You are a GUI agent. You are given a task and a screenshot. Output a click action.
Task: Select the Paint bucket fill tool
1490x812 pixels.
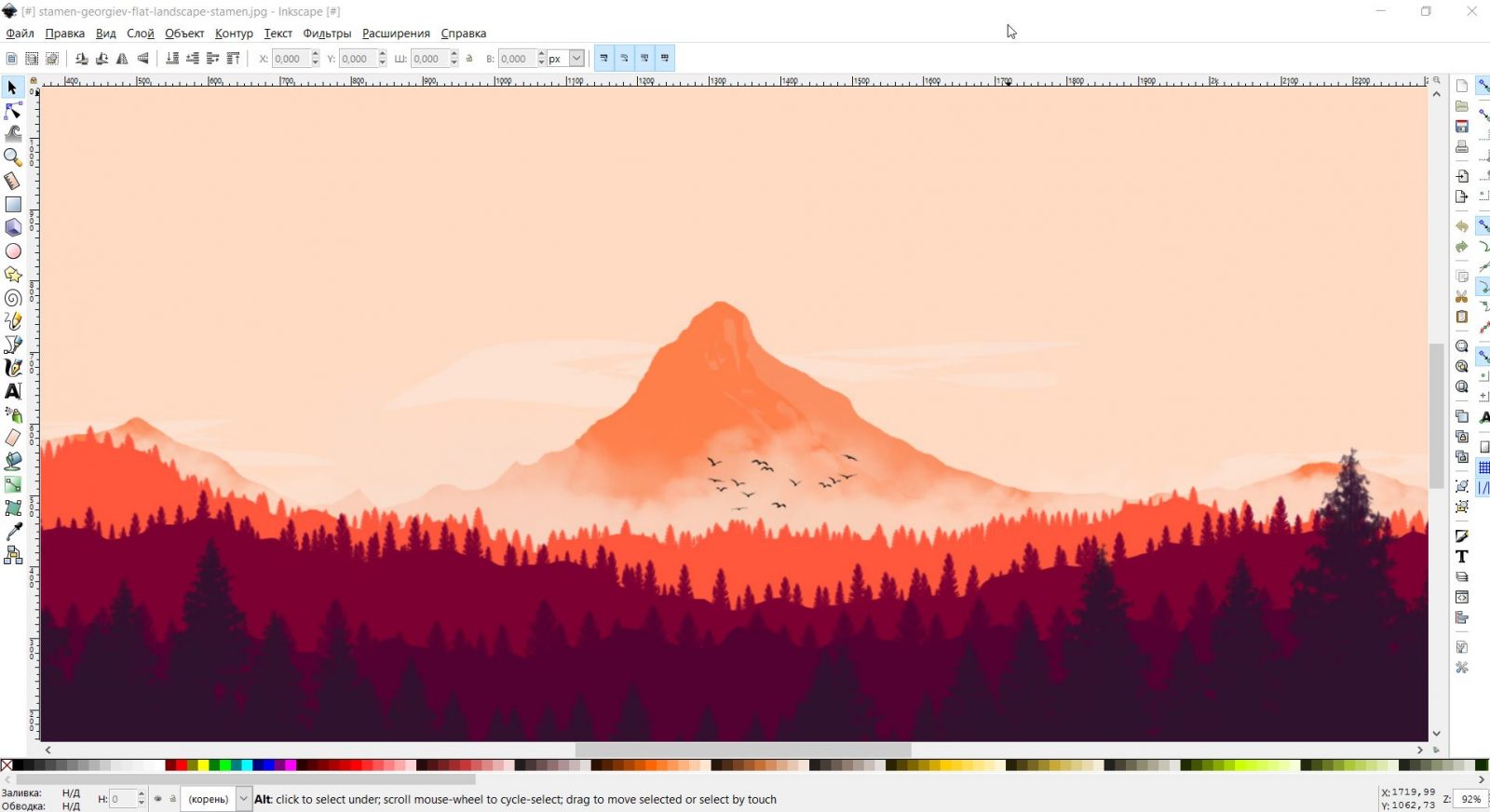click(13, 461)
